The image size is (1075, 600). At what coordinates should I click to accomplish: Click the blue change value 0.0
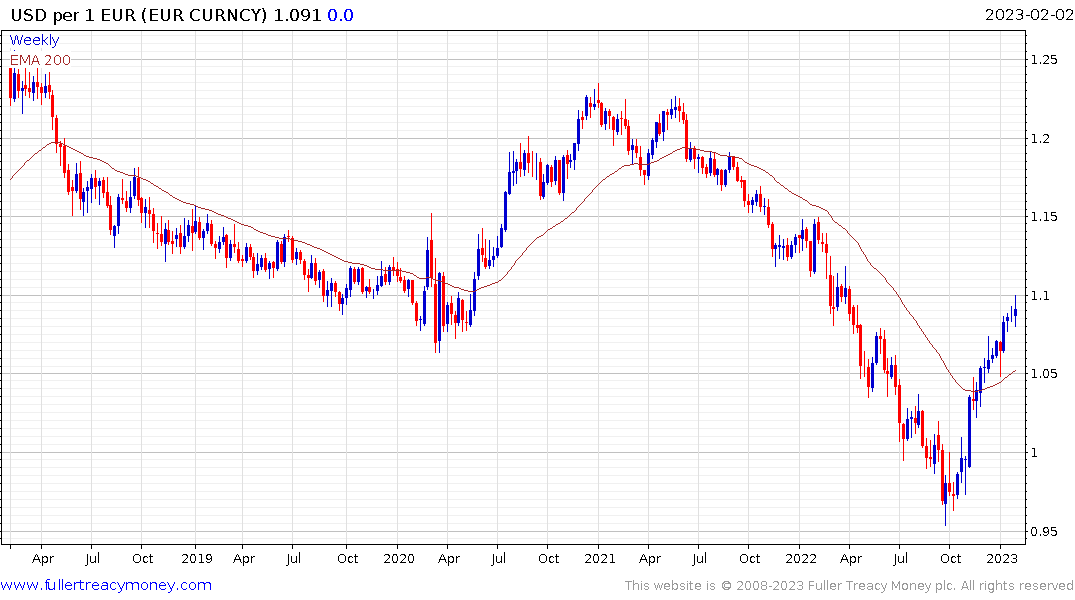340,15
